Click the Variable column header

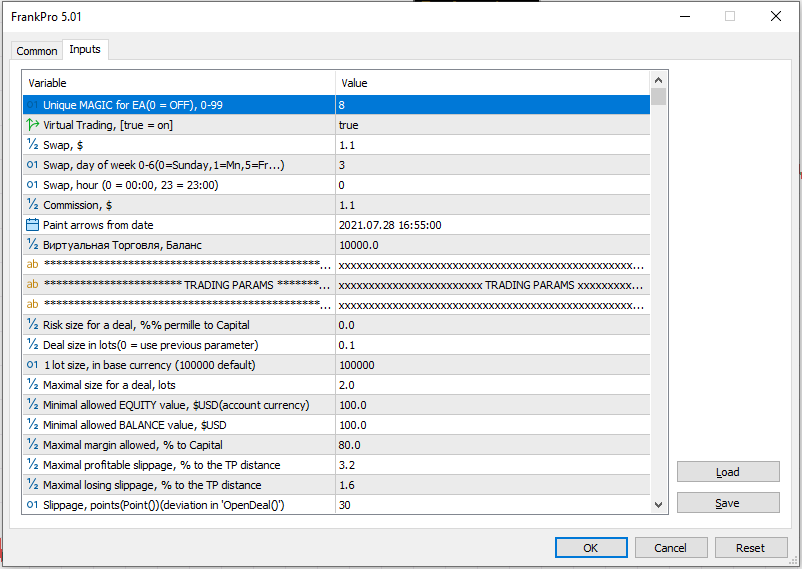tap(178, 83)
